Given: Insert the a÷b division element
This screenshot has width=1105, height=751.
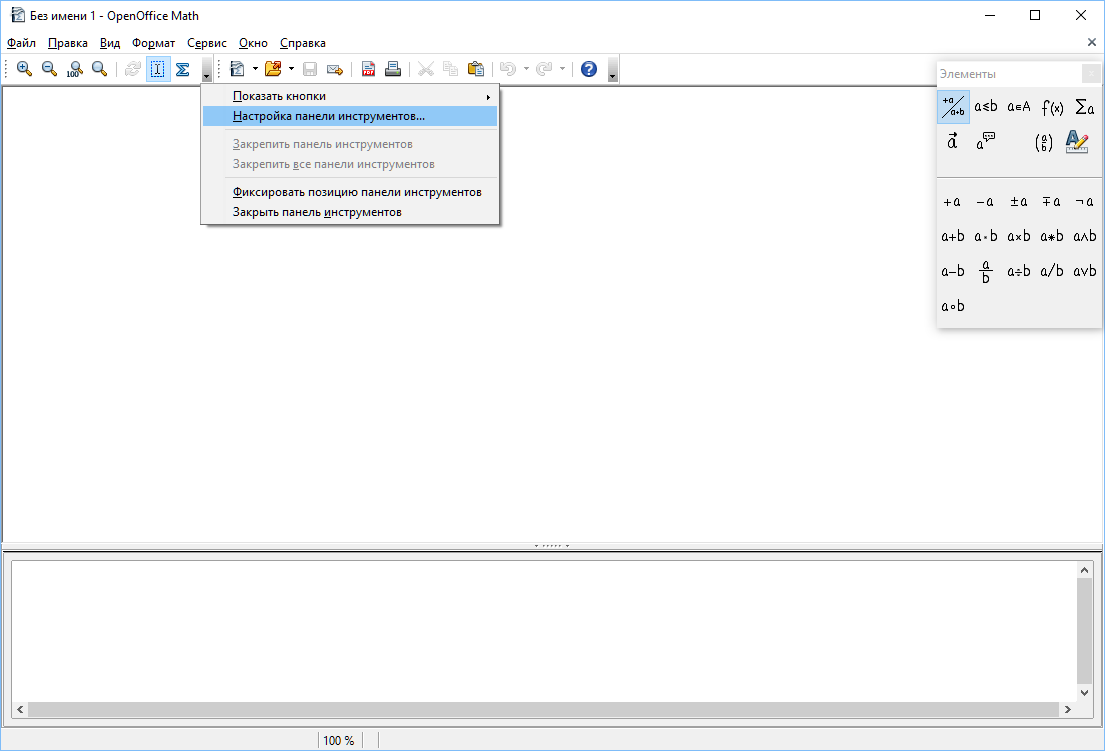Looking at the screenshot, I should pyautogui.click(x=1018, y=271).
